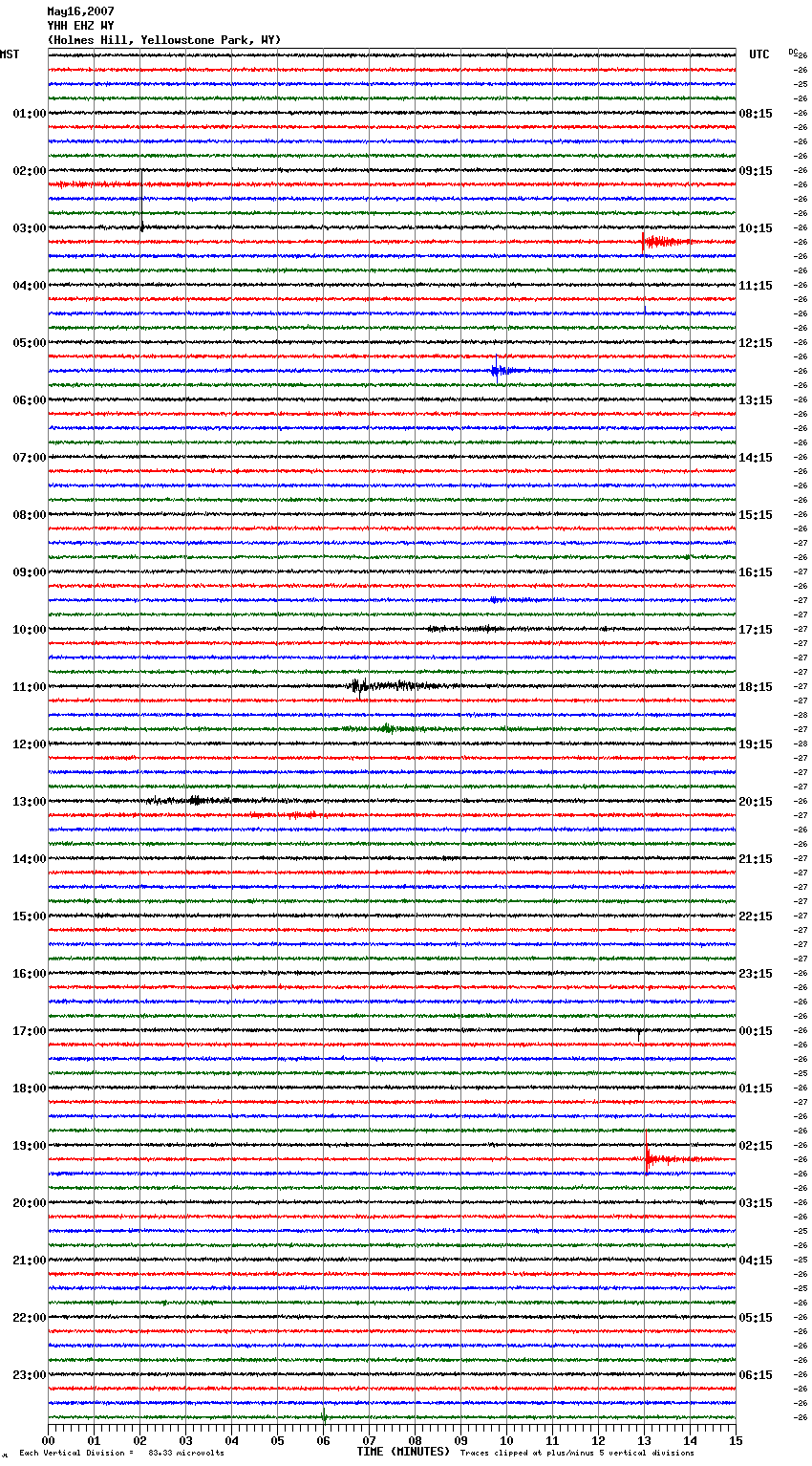The width and height of the screenshot is (812, 1466).
Task: Select the 02:00 MST time label
Action: tap(29, 171)
